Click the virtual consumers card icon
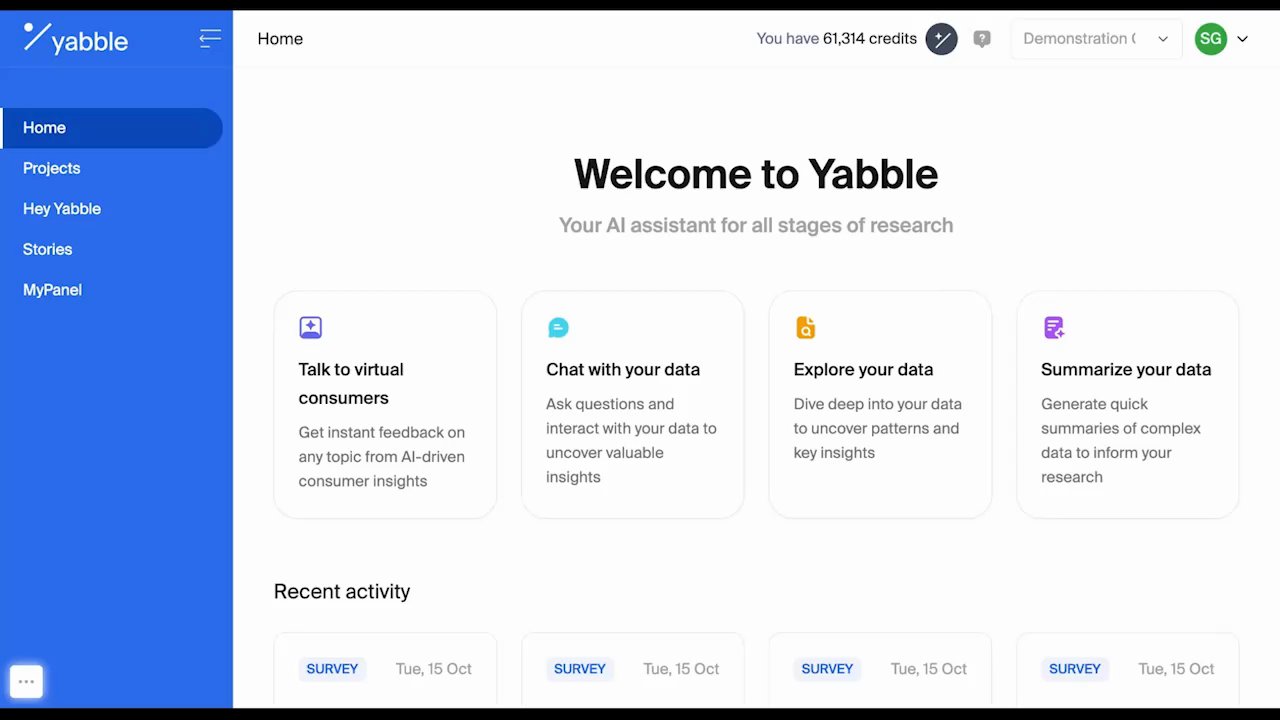This screenshot has width=1280, height=720. click(x=310, y=327)
